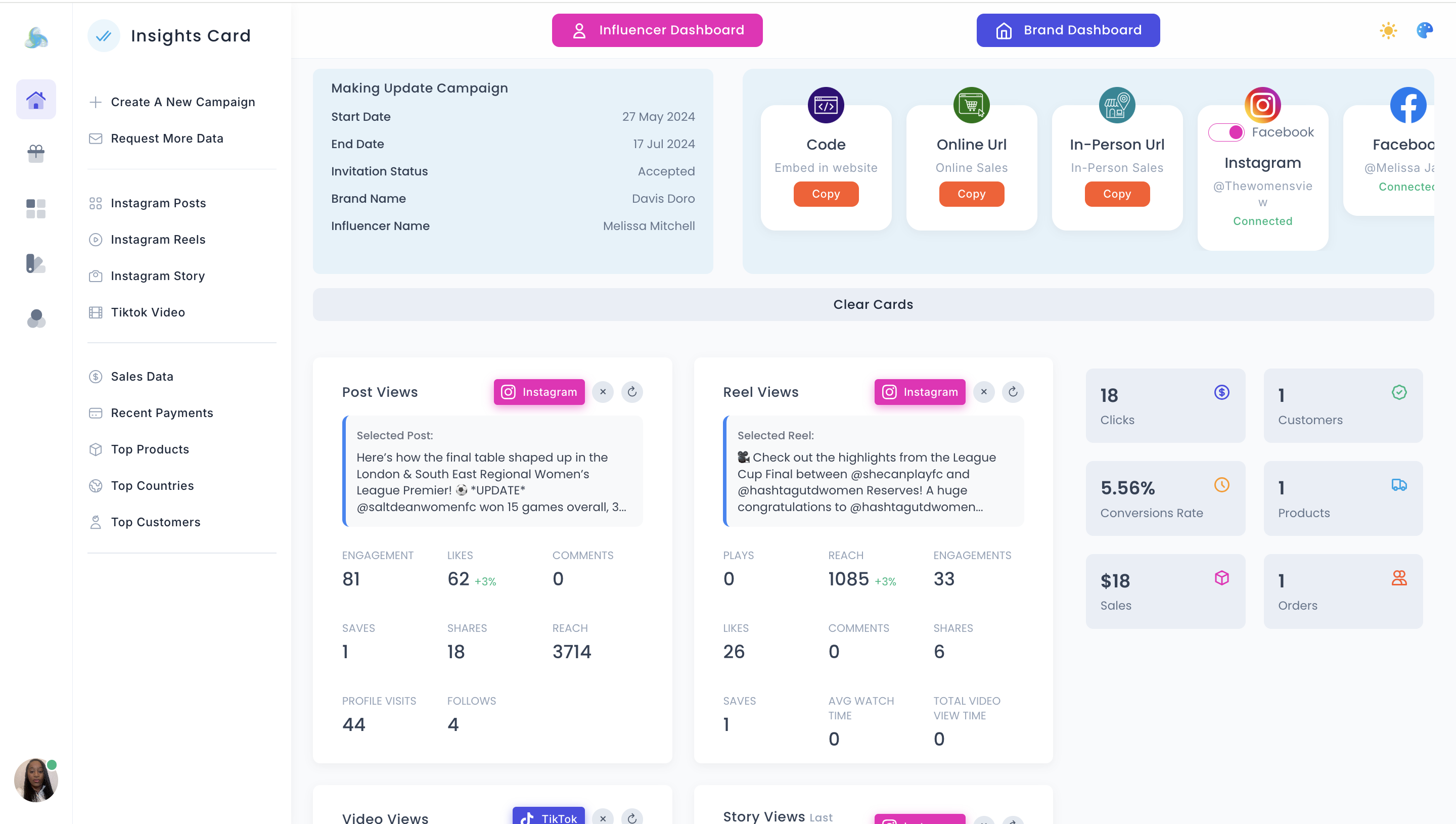Click the Connected status on Instagram card
This screenshot has height=824, width=1456.
pyautogui.click(x=1262, y=221)
